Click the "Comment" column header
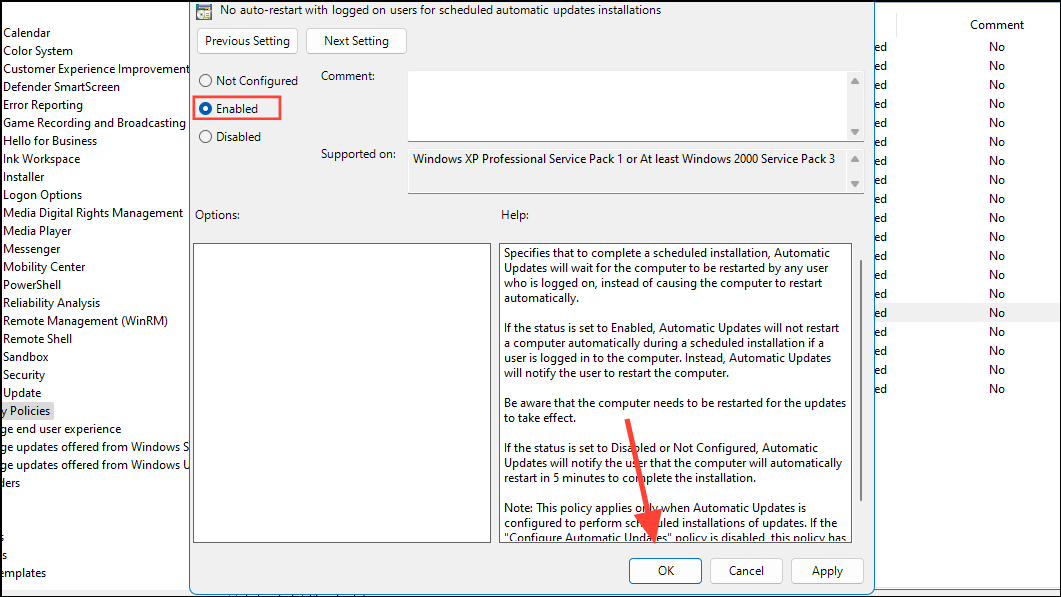The image size is (1061, 597). click(996, 24)
